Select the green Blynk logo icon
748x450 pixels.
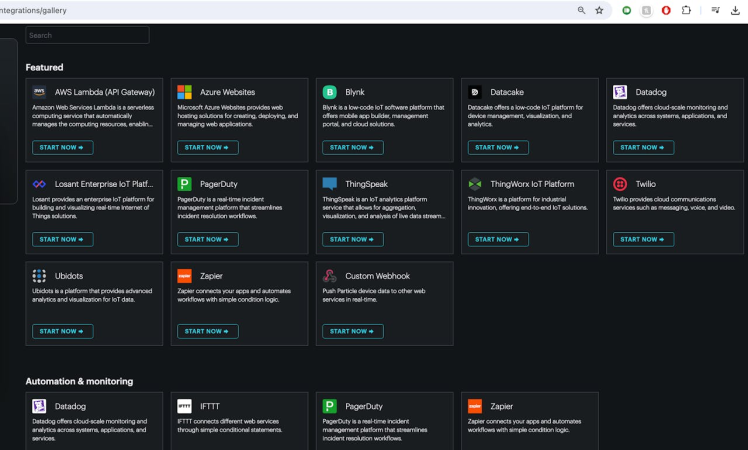(329, 92)
